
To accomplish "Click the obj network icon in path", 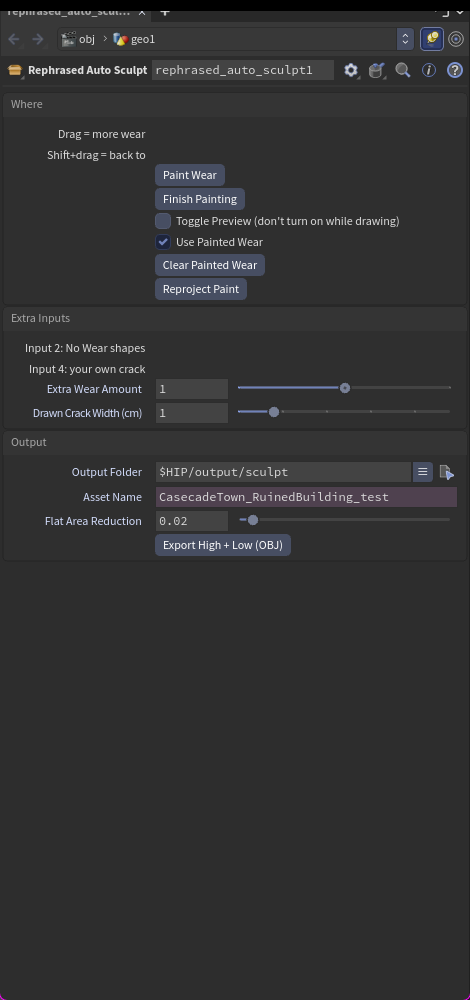I will coord(68,39).
